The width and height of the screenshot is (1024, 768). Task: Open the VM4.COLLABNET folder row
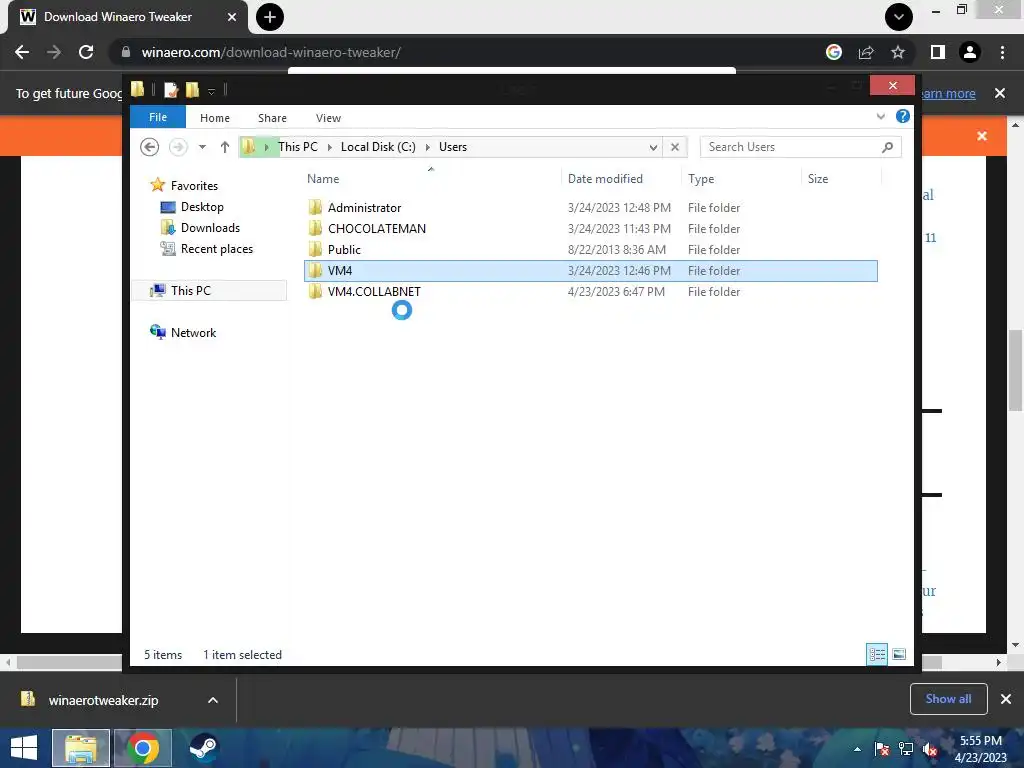coord(590,291)
